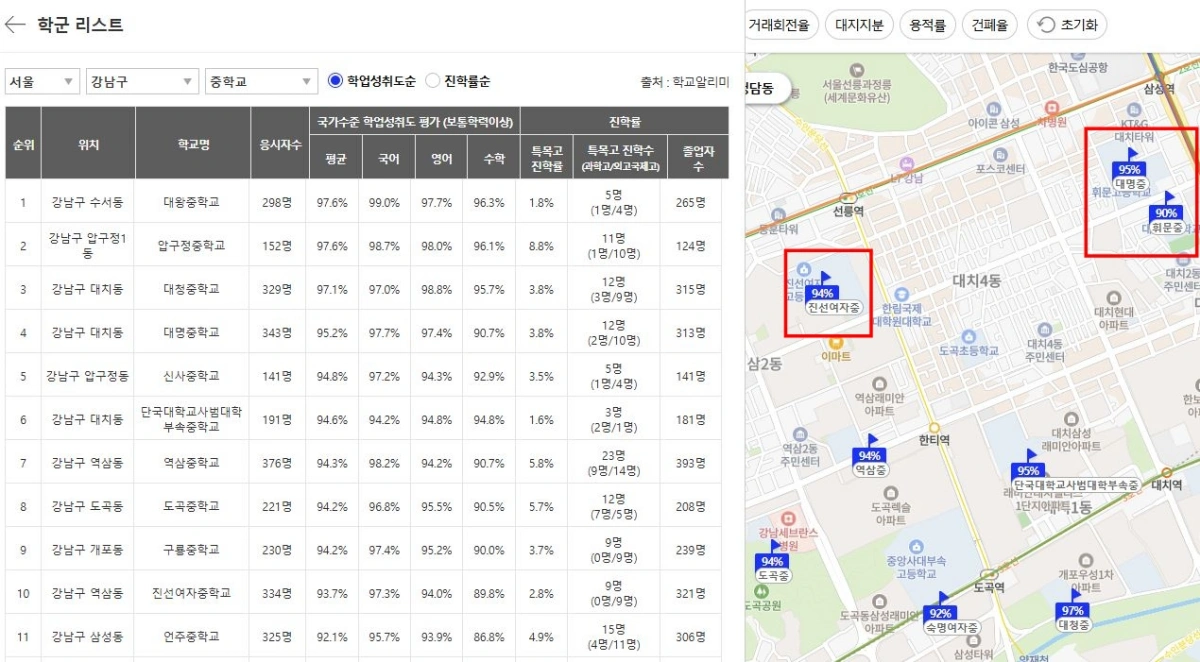Open the 중학교 school type dropdown
1200x662 pixels.
tap(261, 82)
